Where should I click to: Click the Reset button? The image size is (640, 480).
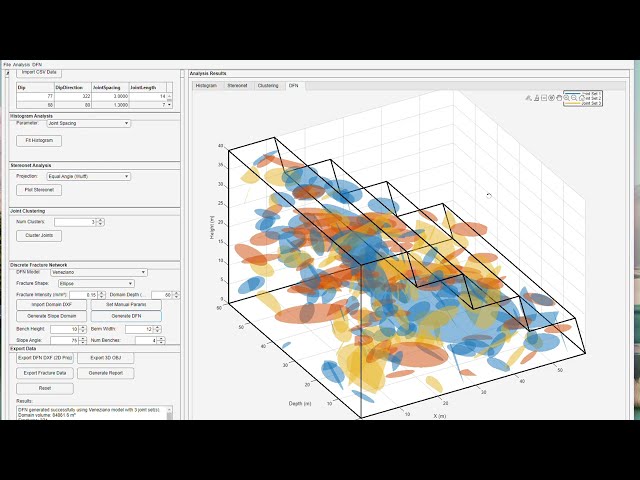(45, 388)
